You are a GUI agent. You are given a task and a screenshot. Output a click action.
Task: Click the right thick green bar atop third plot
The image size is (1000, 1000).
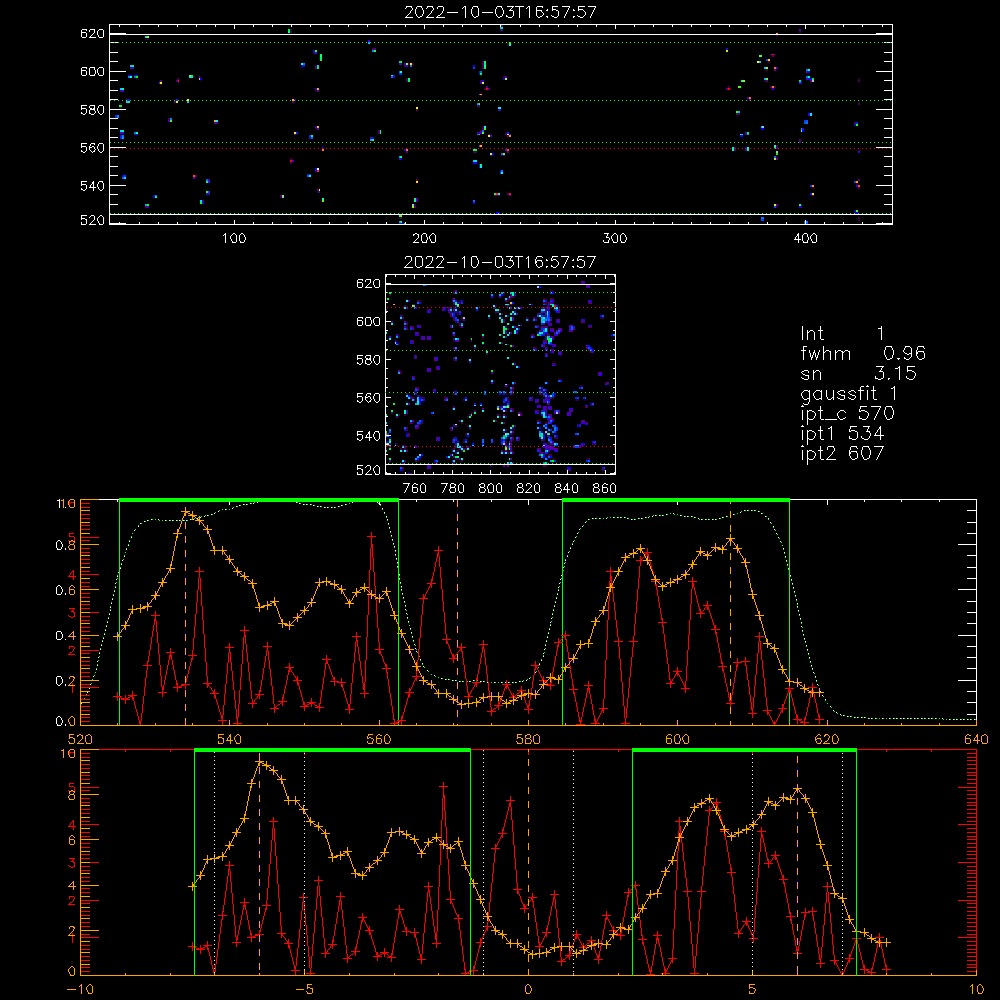point(676,501)
